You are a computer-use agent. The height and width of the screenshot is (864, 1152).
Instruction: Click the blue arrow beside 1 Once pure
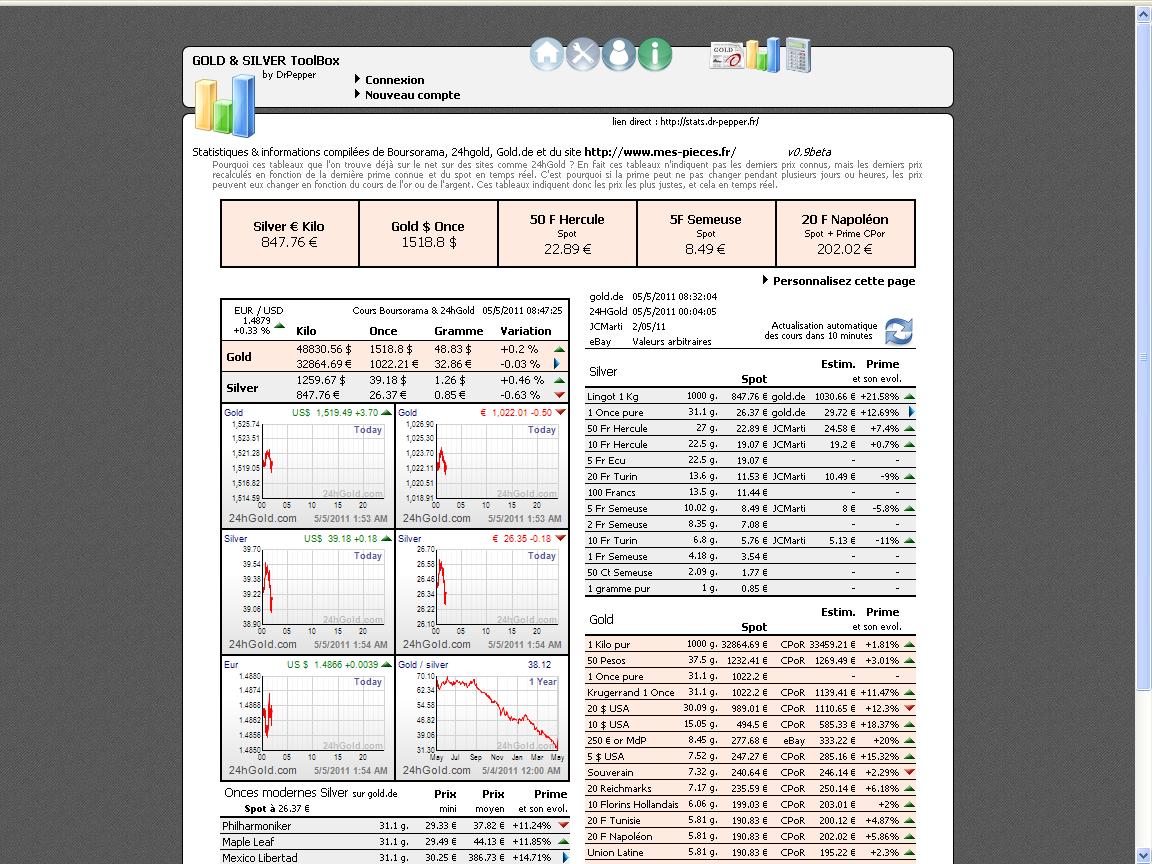(911, 412)
